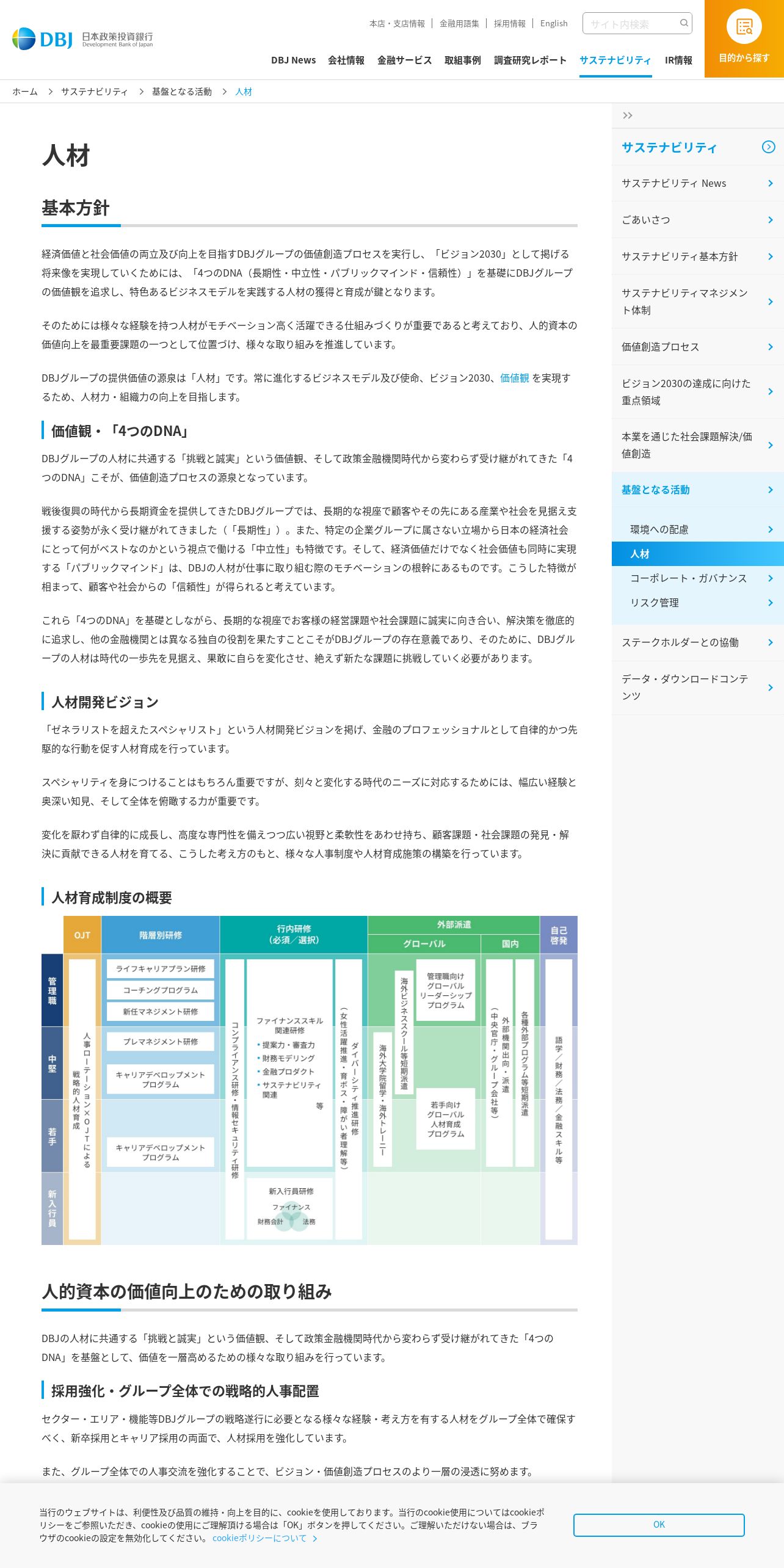Open 本業を通じた社会課題解決 sidebar item

pos(698,445)
